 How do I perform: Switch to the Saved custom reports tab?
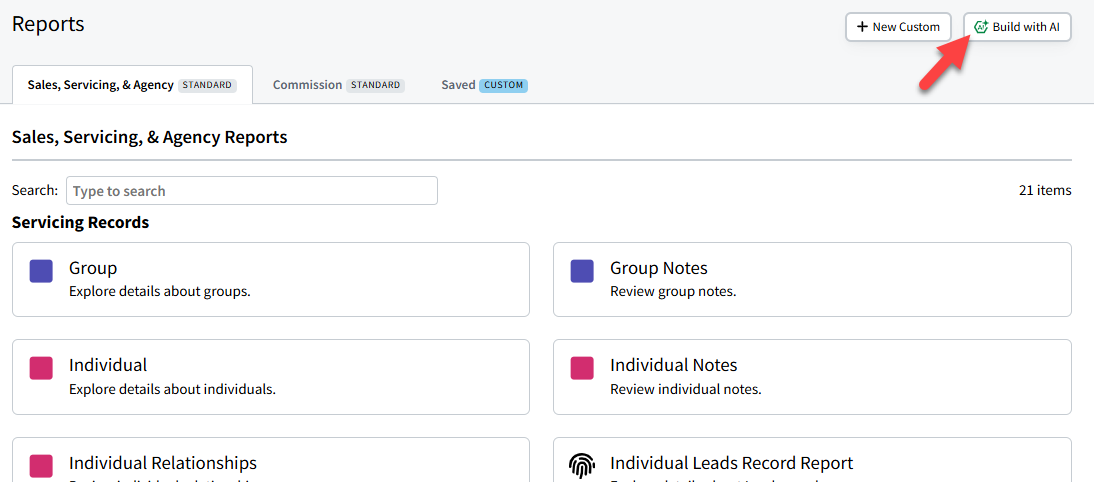[484, 85]
